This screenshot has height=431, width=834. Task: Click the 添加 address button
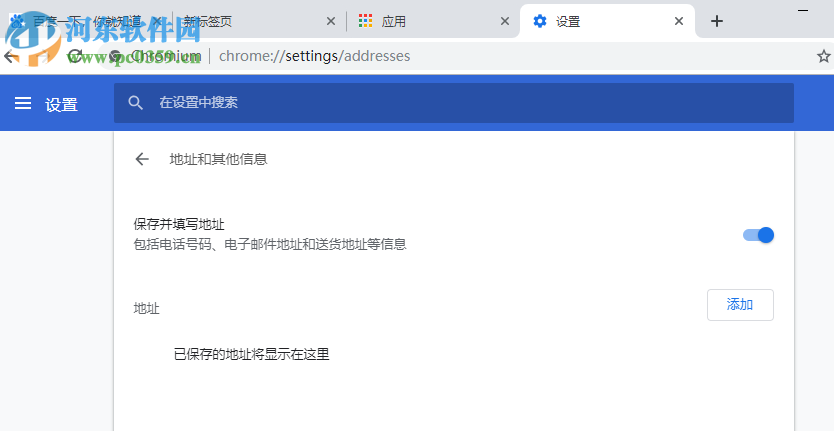coord(740,305)
